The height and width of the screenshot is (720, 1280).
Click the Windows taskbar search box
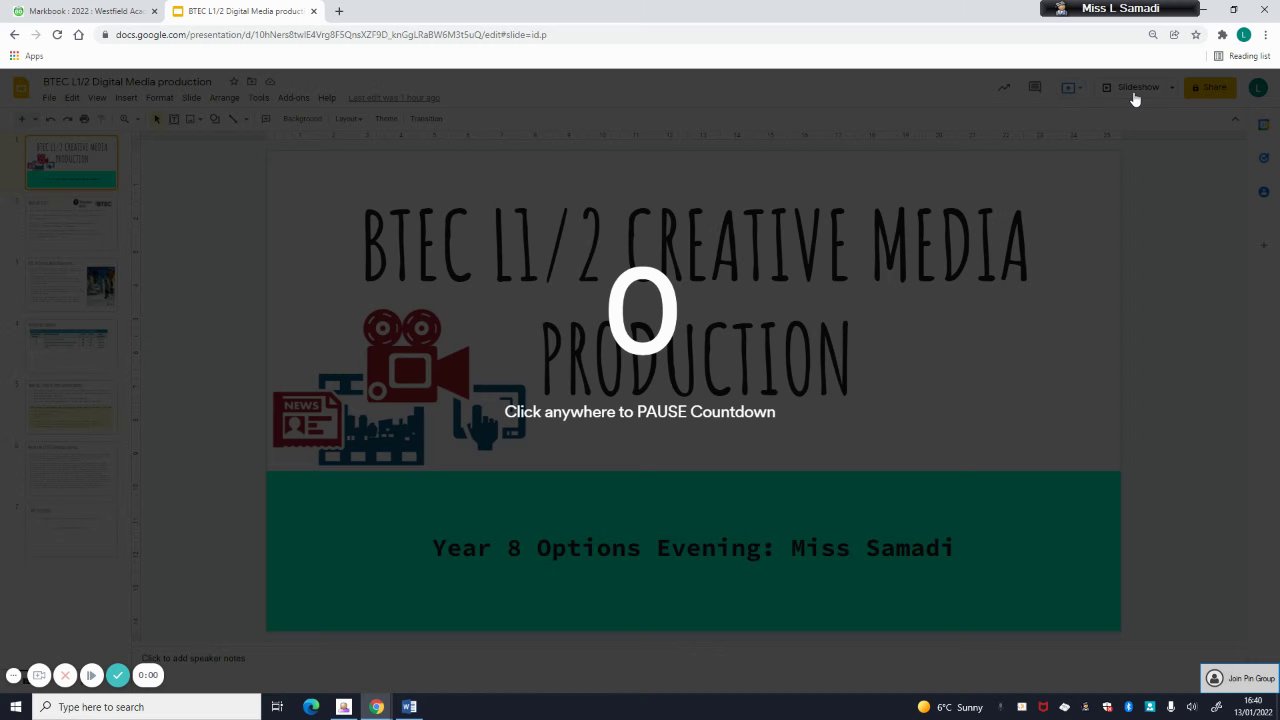point(146,707)
